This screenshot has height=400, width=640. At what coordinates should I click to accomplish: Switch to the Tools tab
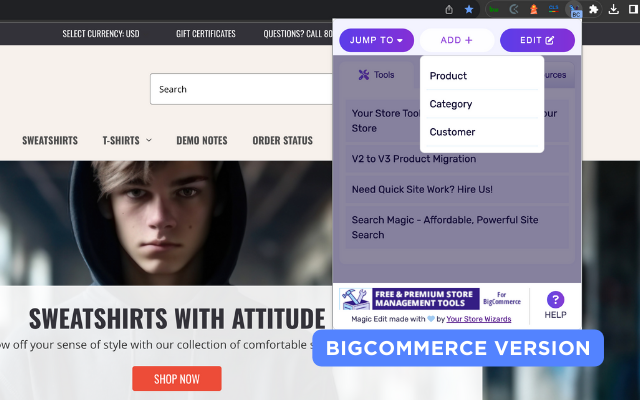376,75
